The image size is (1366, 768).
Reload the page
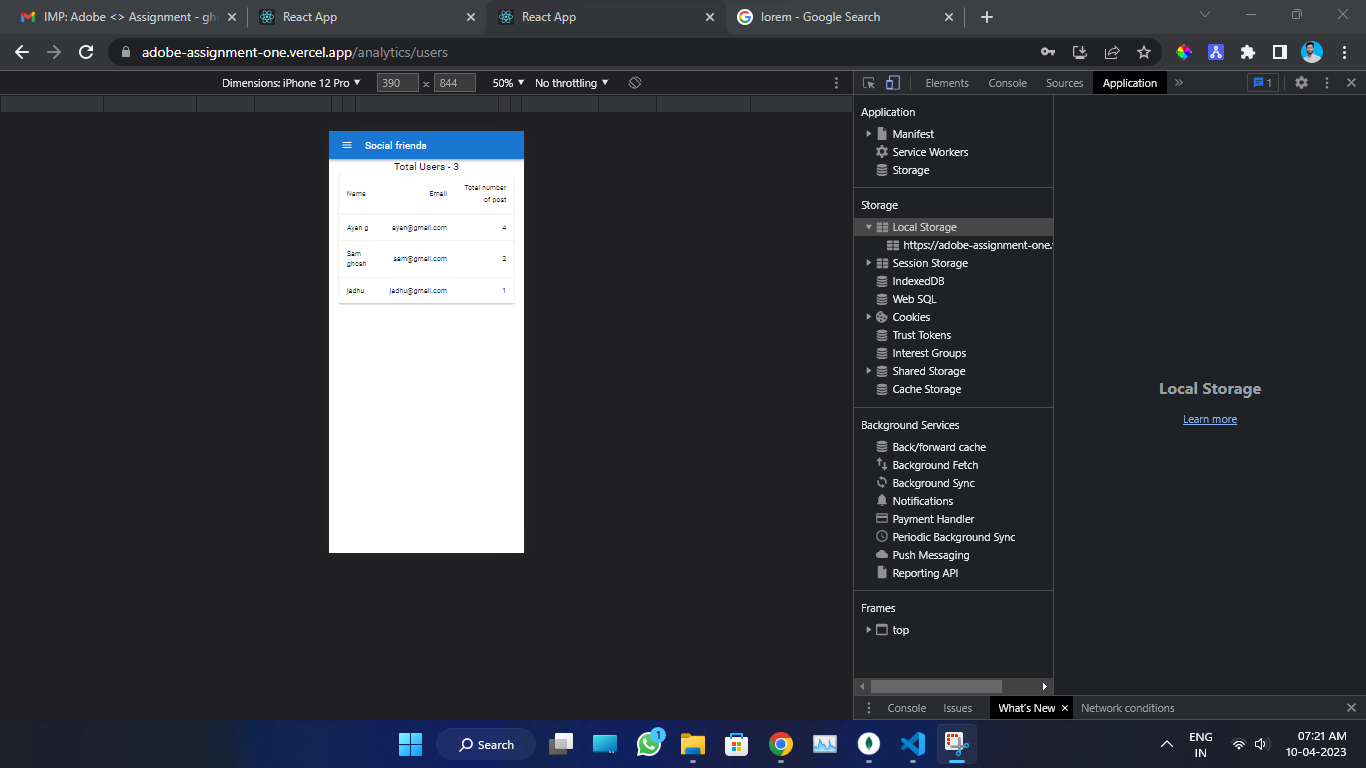pyautogui.click(x=86, y=52)
